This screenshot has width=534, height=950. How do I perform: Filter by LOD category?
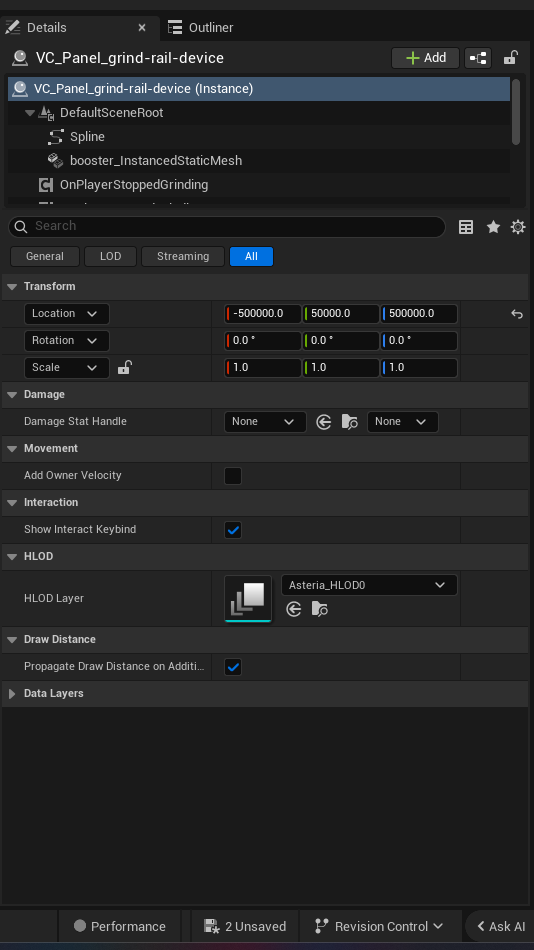[110, 256]
